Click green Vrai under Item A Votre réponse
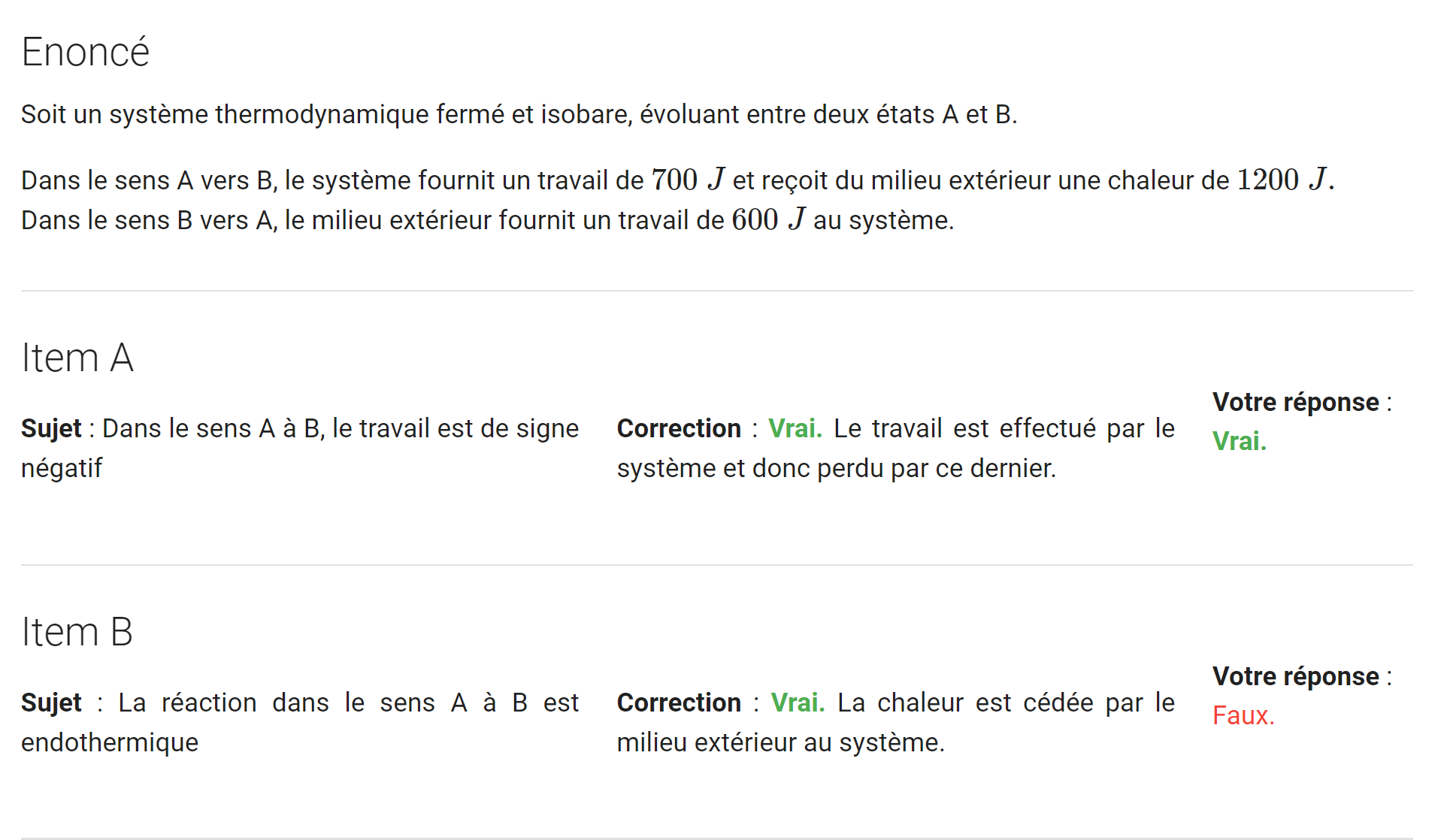 point(1240,441)
